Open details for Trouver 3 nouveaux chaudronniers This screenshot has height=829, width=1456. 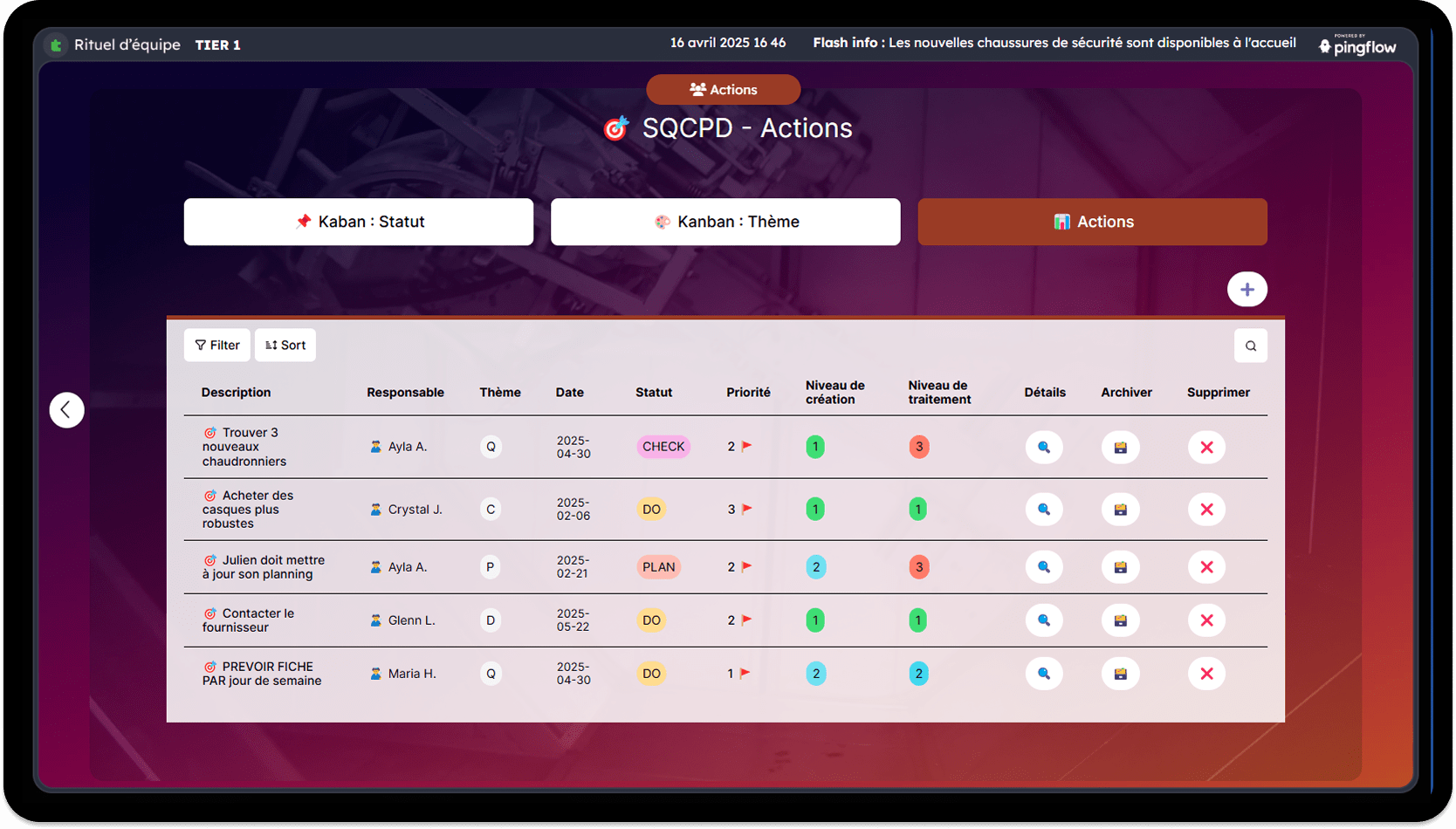click(x=1043, y=447)
